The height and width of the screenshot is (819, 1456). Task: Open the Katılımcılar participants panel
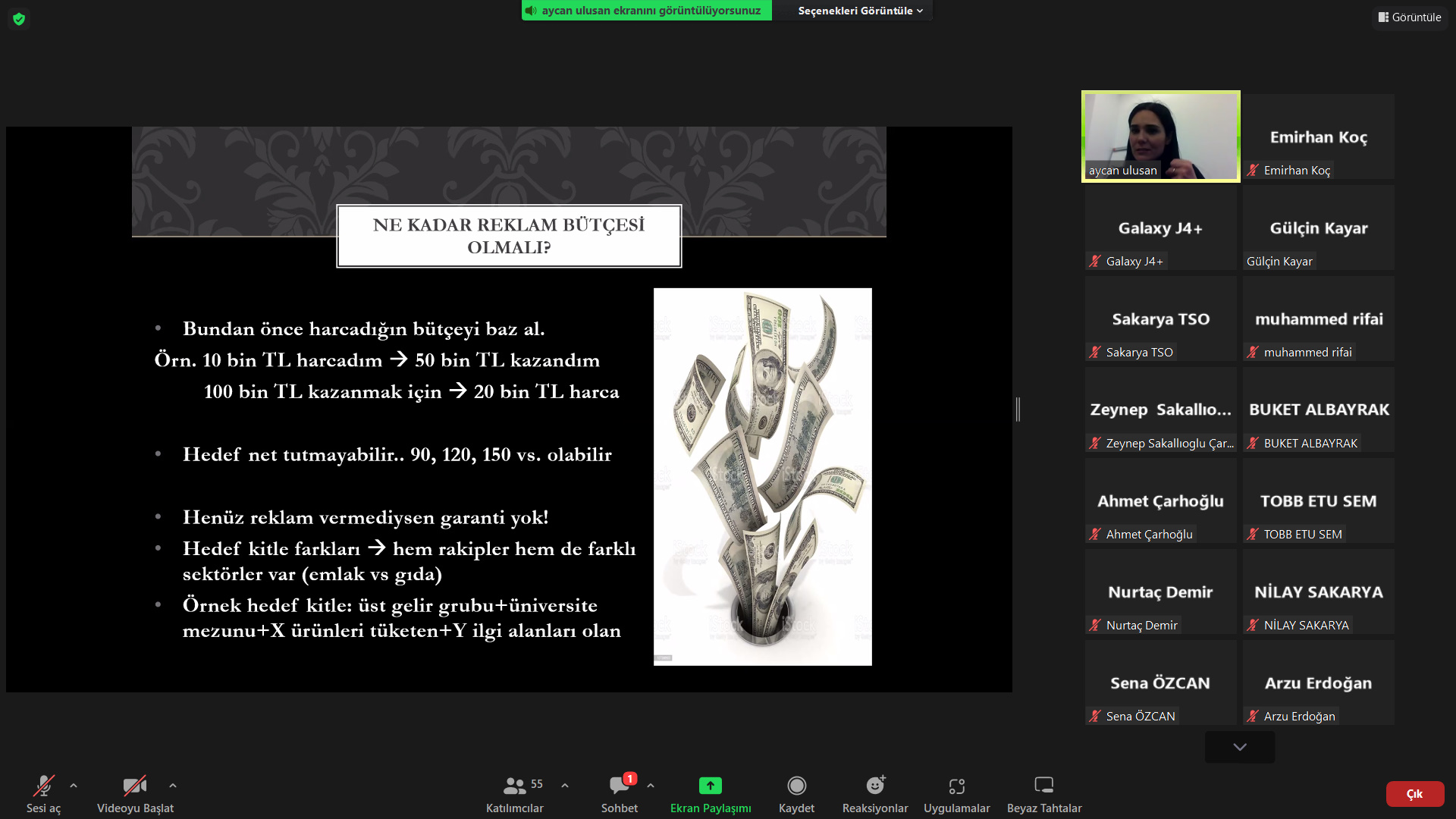click(x=515, y=793)
